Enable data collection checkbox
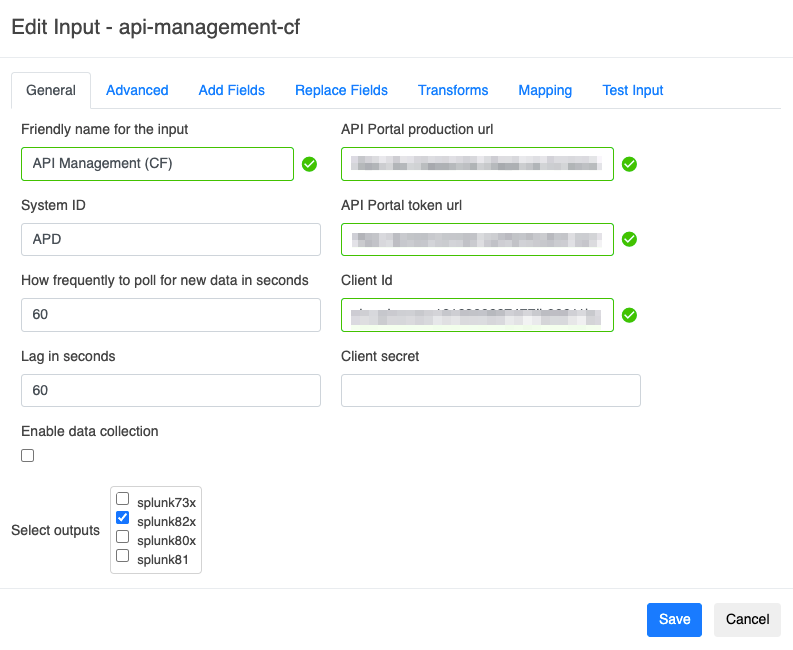Viewport: 793px width, 650px height. [x=28, y=456]
